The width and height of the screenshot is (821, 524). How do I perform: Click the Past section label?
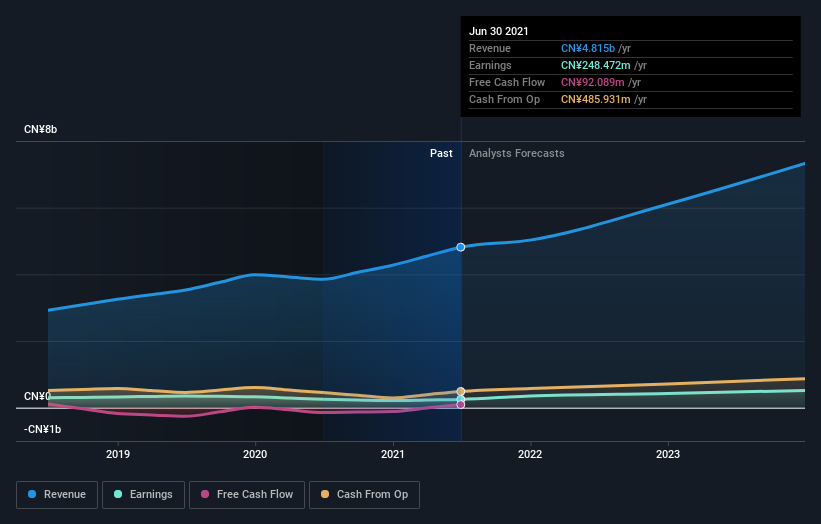pos(441,153)
